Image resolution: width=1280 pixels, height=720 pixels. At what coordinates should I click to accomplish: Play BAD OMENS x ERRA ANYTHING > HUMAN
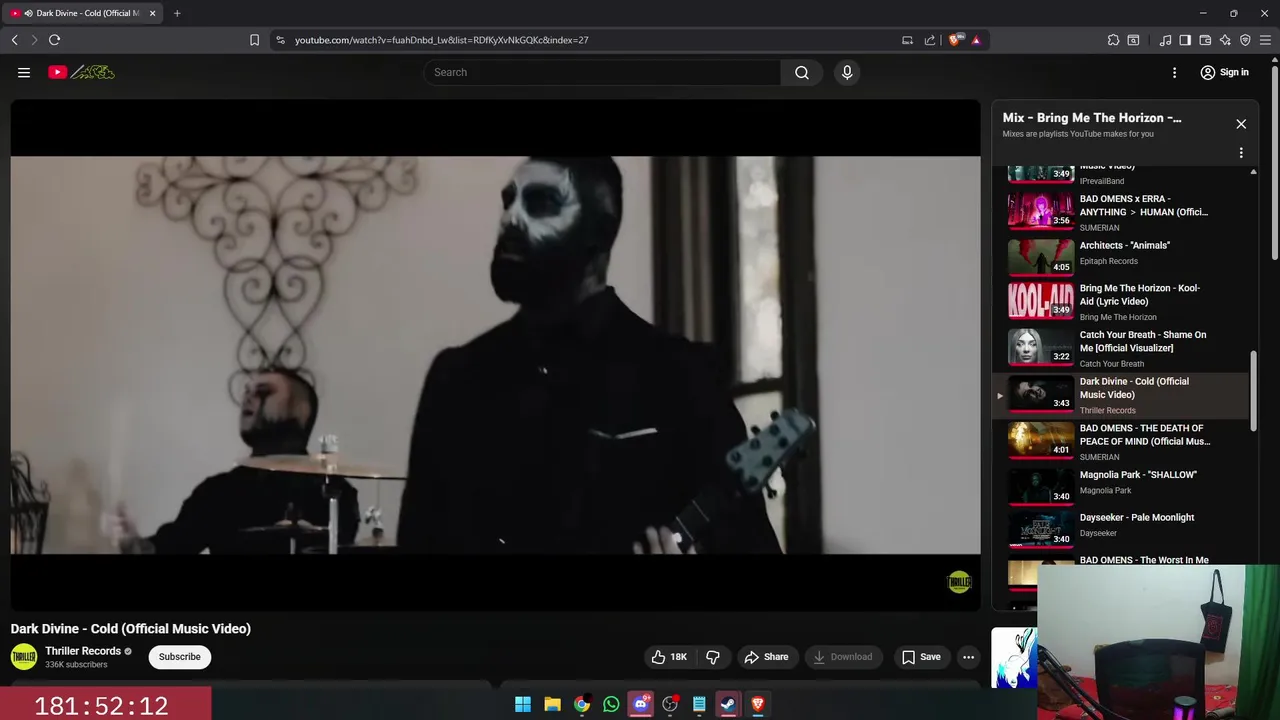click(1121, 211)
